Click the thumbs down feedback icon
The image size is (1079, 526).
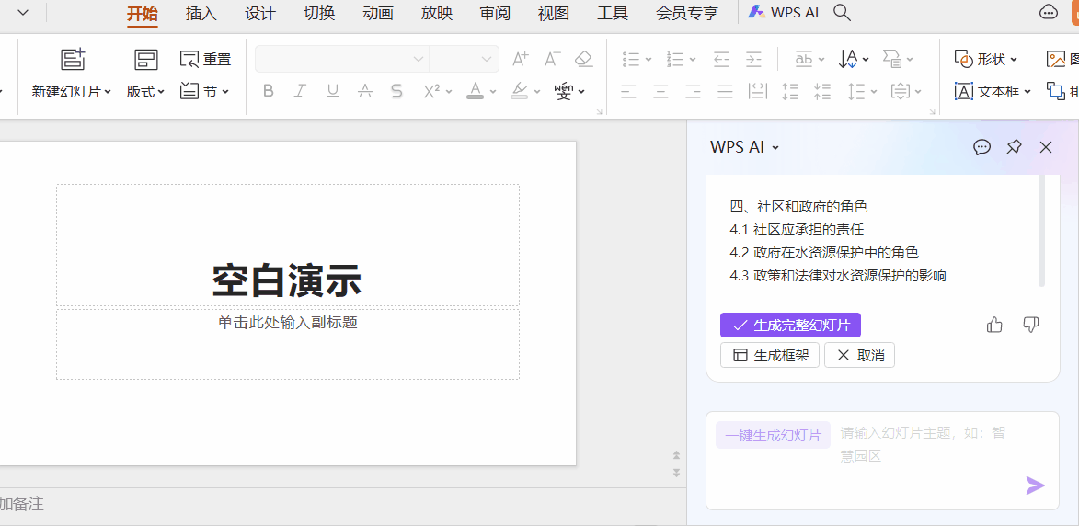pos(1031,325)
